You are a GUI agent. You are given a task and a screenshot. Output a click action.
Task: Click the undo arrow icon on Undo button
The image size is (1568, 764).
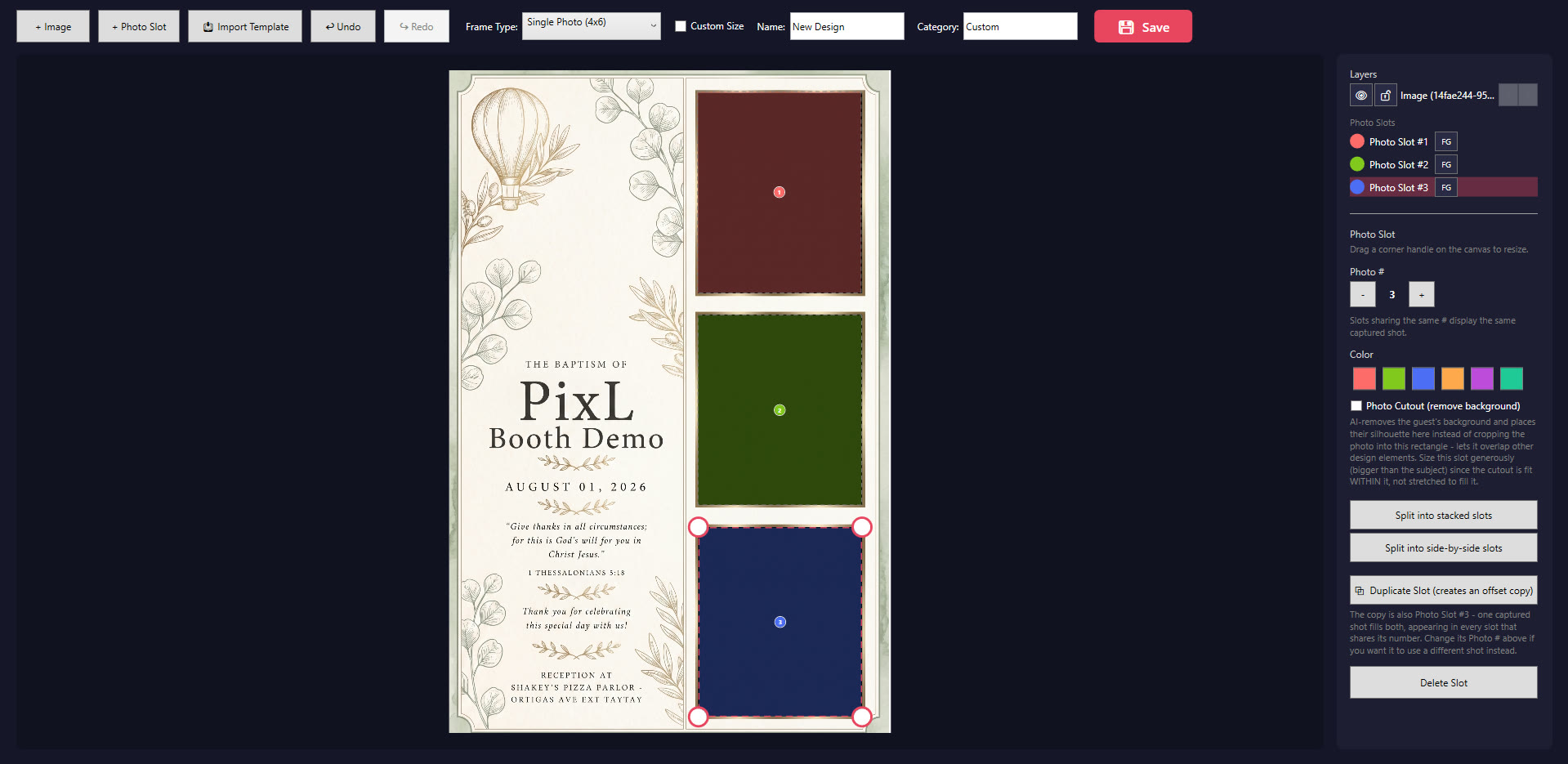[330, 27]
